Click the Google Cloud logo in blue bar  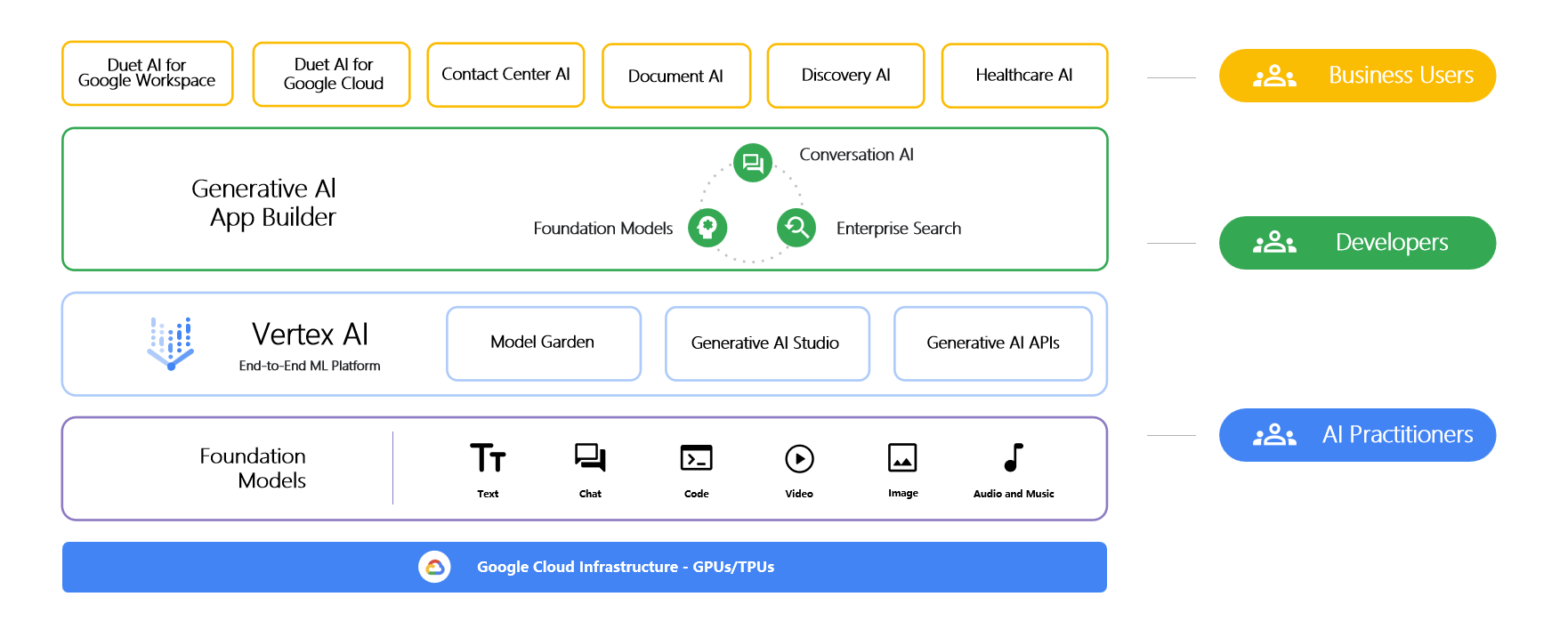pyautogui.click(x=434, y=567)
